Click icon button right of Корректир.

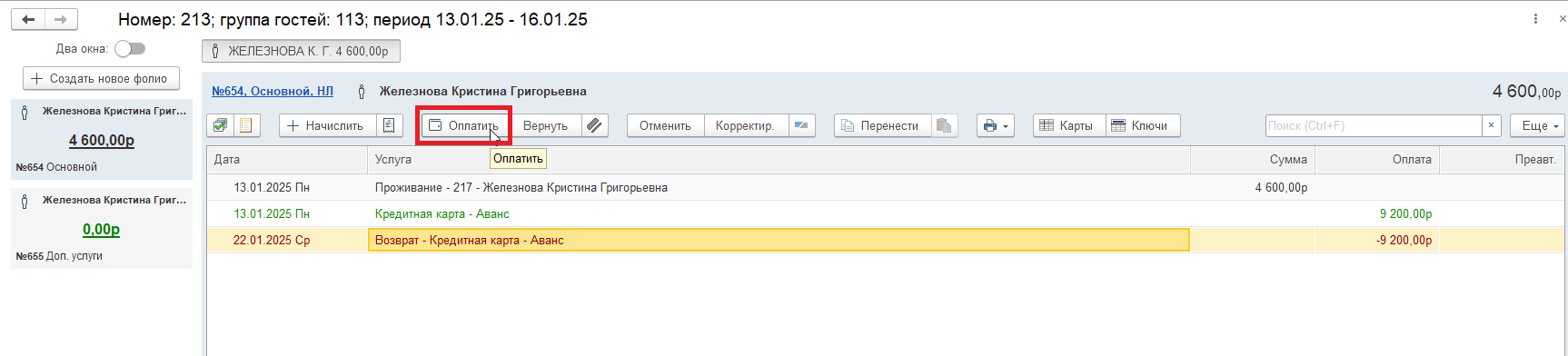[801, 125]
